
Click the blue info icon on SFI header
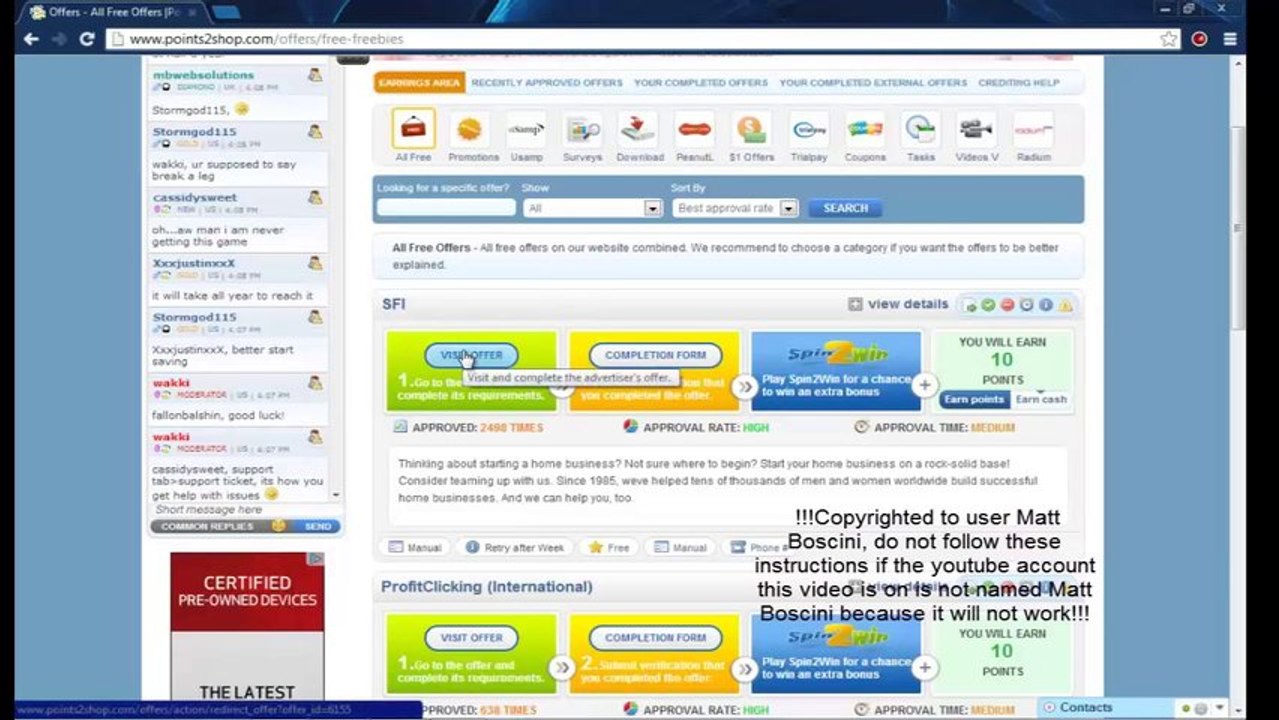pyautogui.click(x=1046, y=305)
